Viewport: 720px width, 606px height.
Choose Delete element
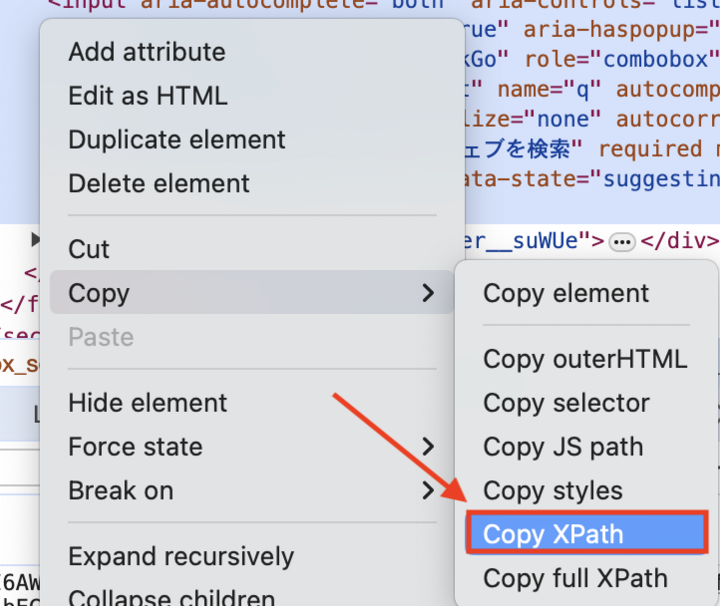tap(158, 184)
